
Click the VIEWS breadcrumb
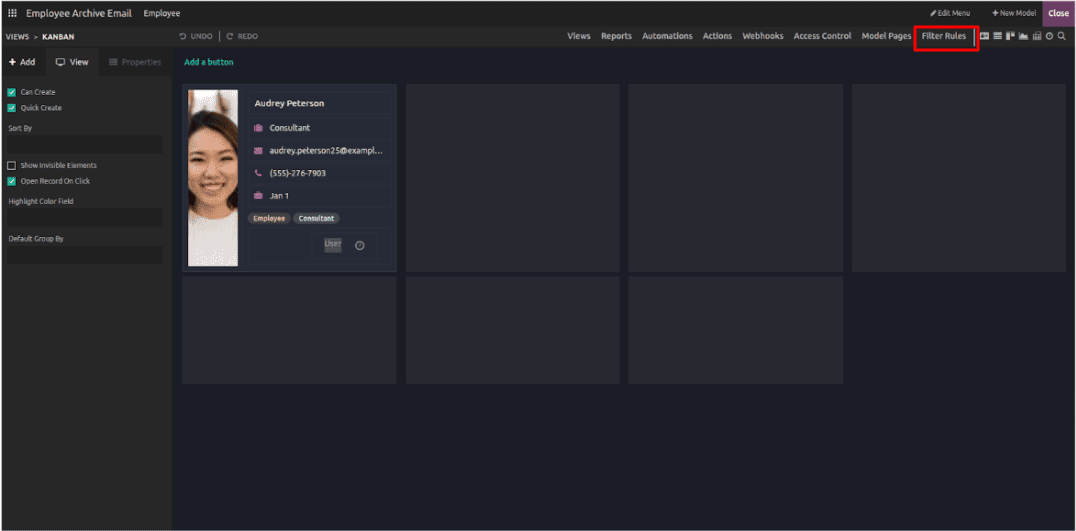tap(17, 37)
